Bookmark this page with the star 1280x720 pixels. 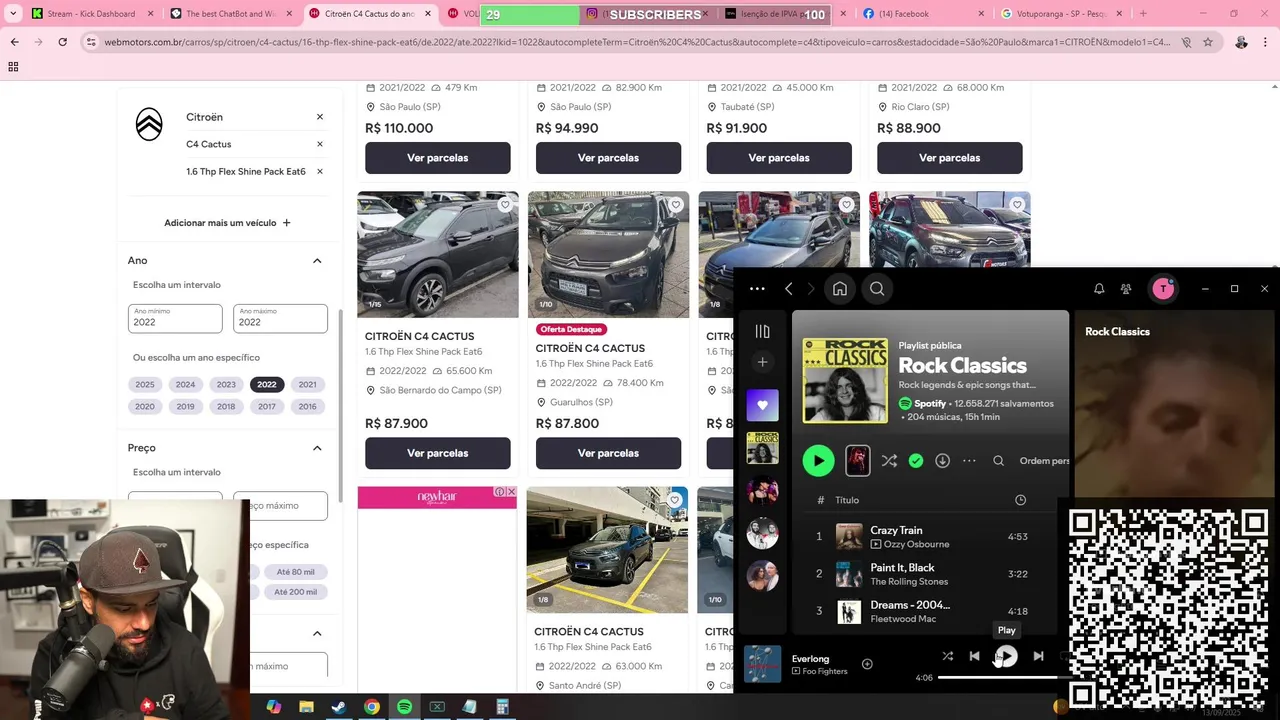coord(1208,42)
